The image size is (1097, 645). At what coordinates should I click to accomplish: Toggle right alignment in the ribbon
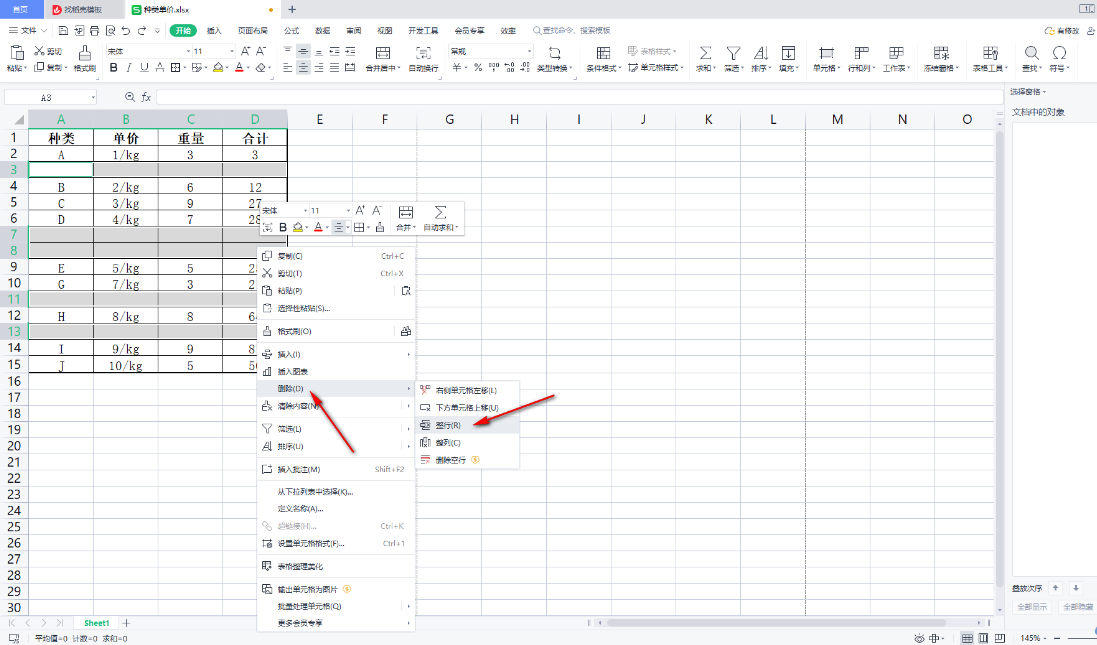318,67
